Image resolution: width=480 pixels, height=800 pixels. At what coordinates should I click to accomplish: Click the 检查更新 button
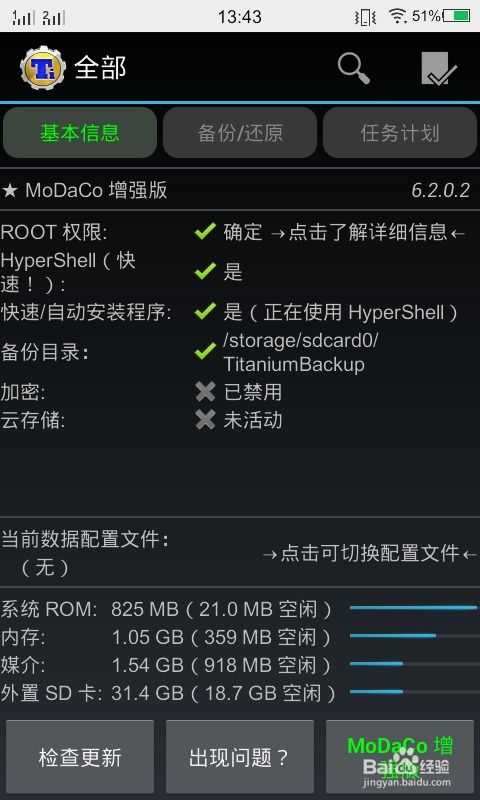(80, 757)
